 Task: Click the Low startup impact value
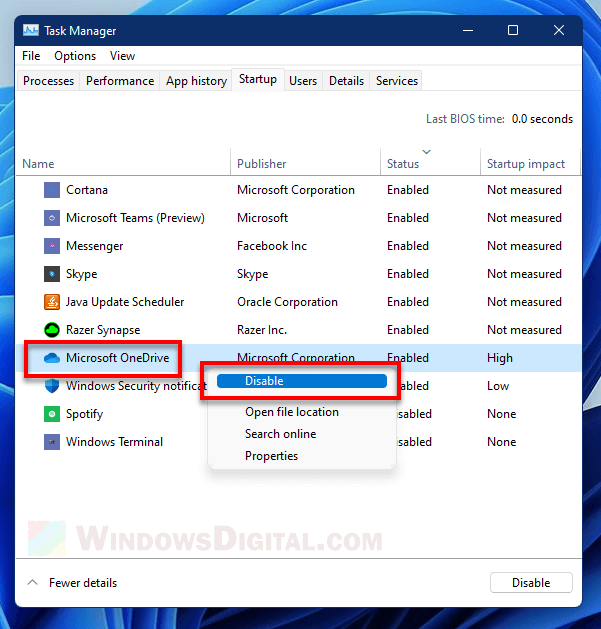coord(498,386)
